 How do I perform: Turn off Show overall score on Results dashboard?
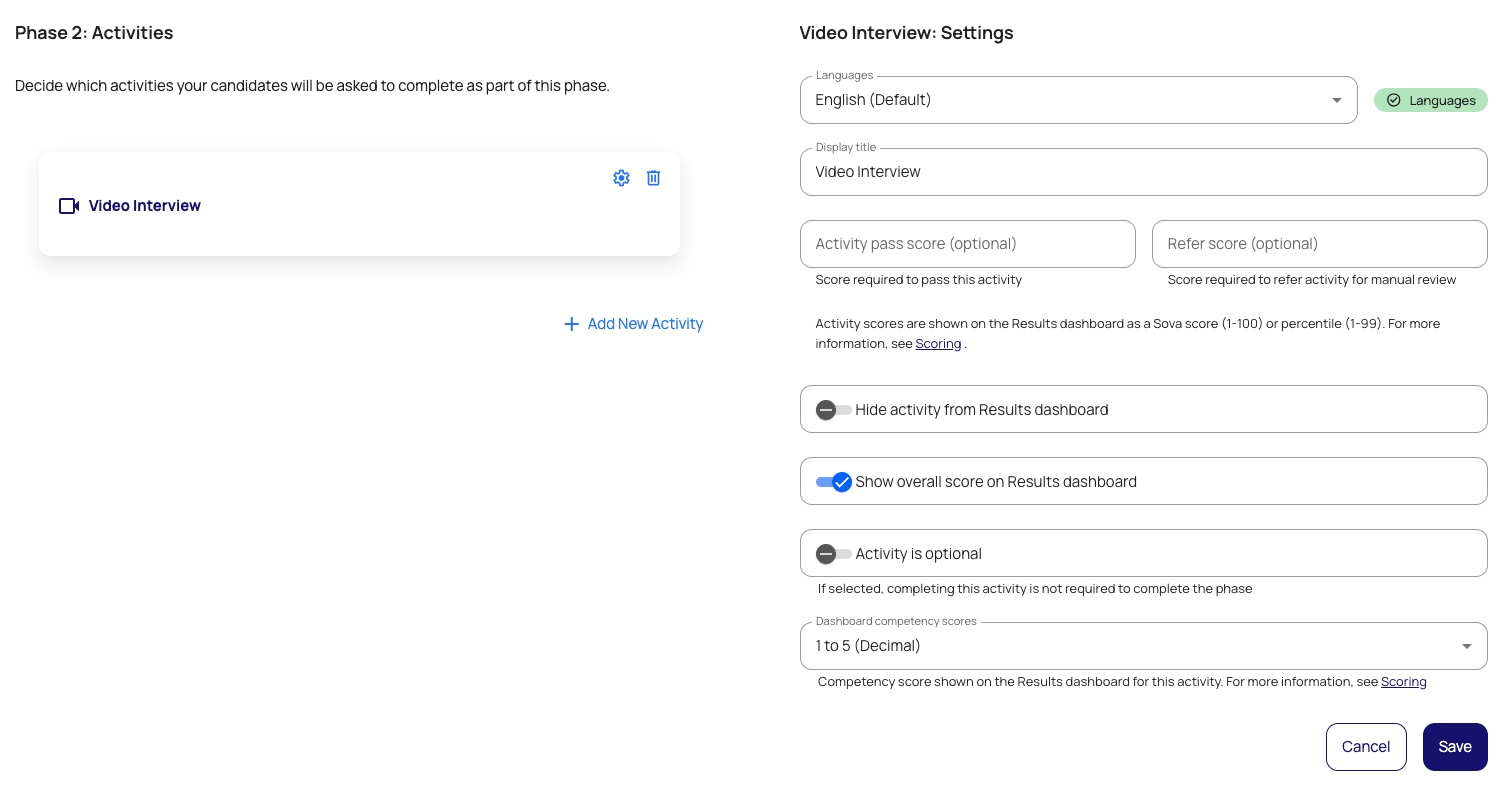pyautogui.click(x=833, y=482)
